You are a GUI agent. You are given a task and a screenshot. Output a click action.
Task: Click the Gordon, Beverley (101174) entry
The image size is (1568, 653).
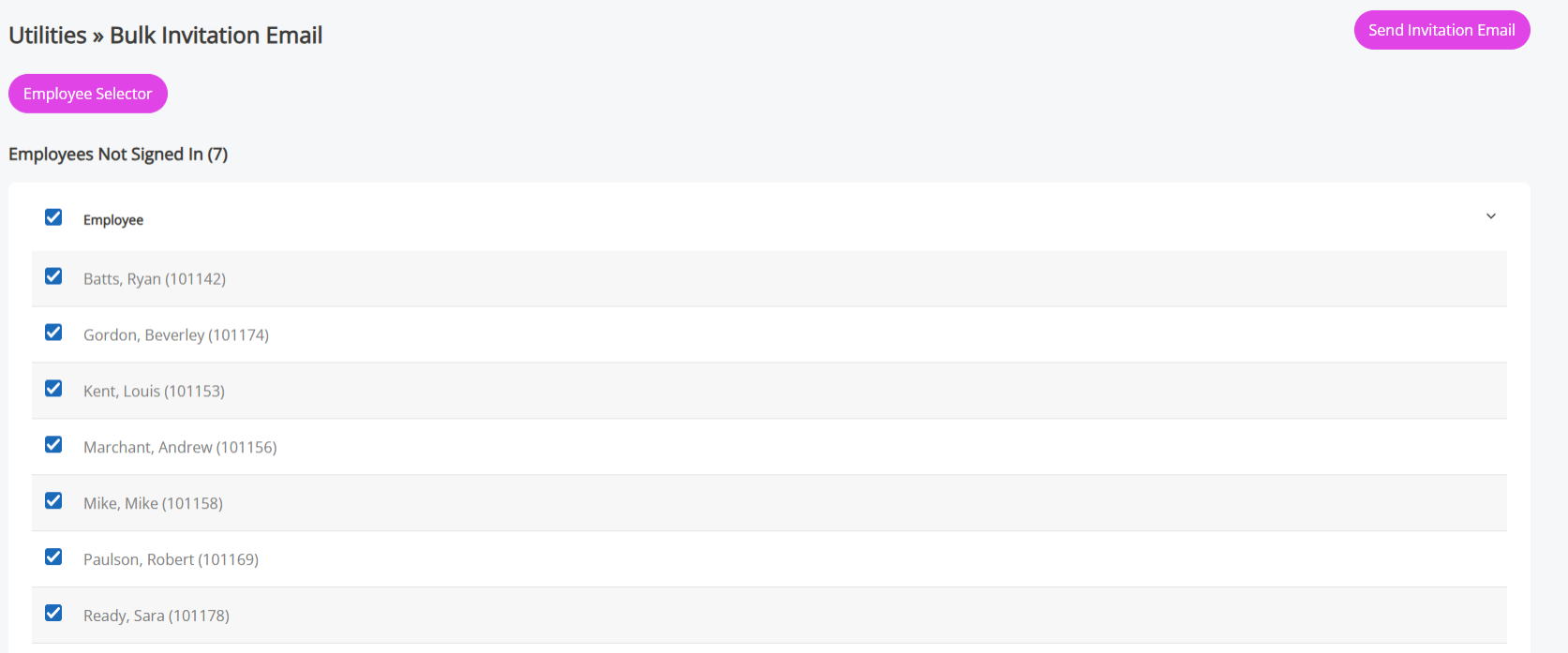point(176,335)
